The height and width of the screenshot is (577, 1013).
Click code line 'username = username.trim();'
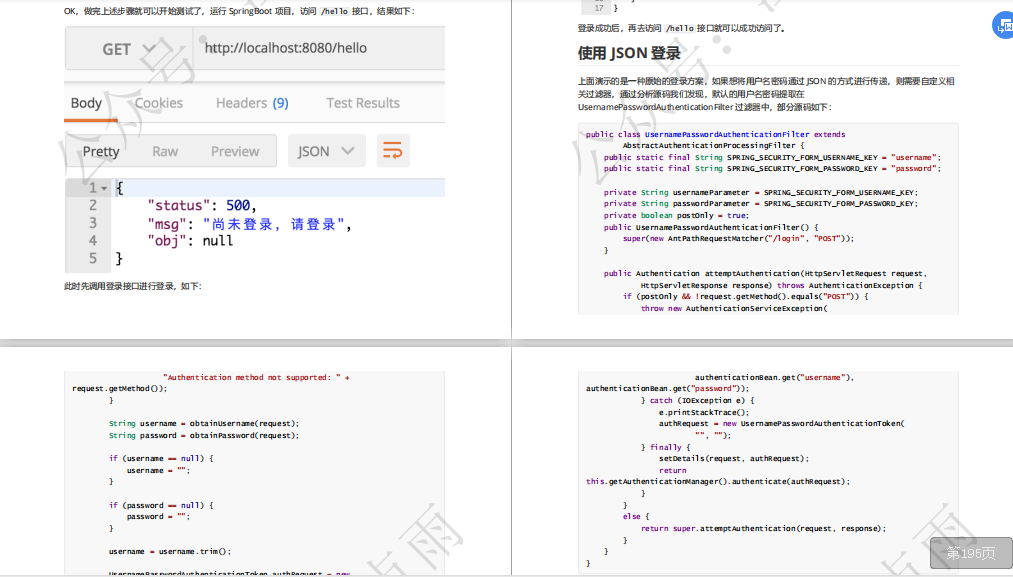[x=169, y=552]
